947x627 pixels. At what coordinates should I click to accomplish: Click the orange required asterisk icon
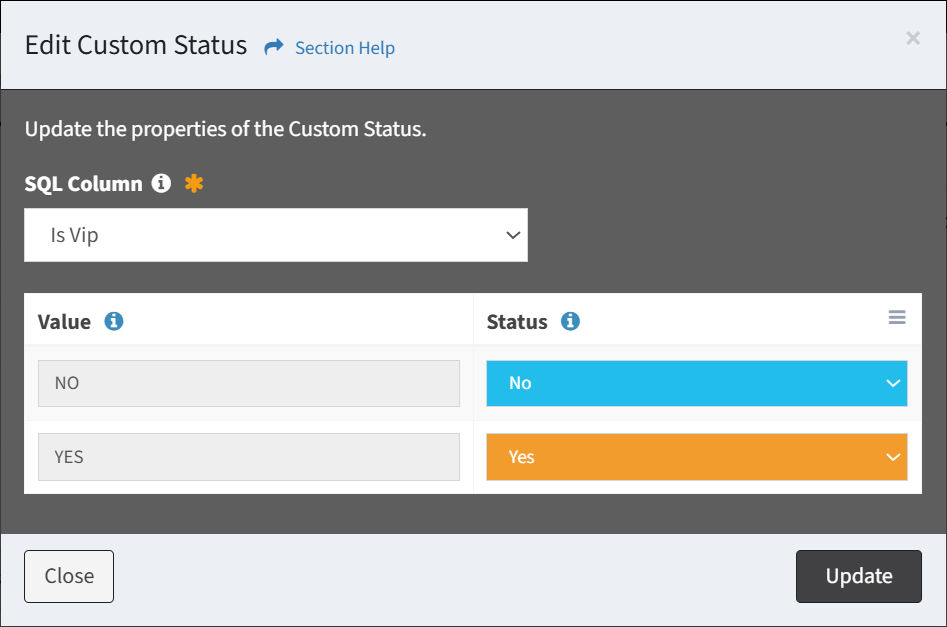[x=194, y=183]
